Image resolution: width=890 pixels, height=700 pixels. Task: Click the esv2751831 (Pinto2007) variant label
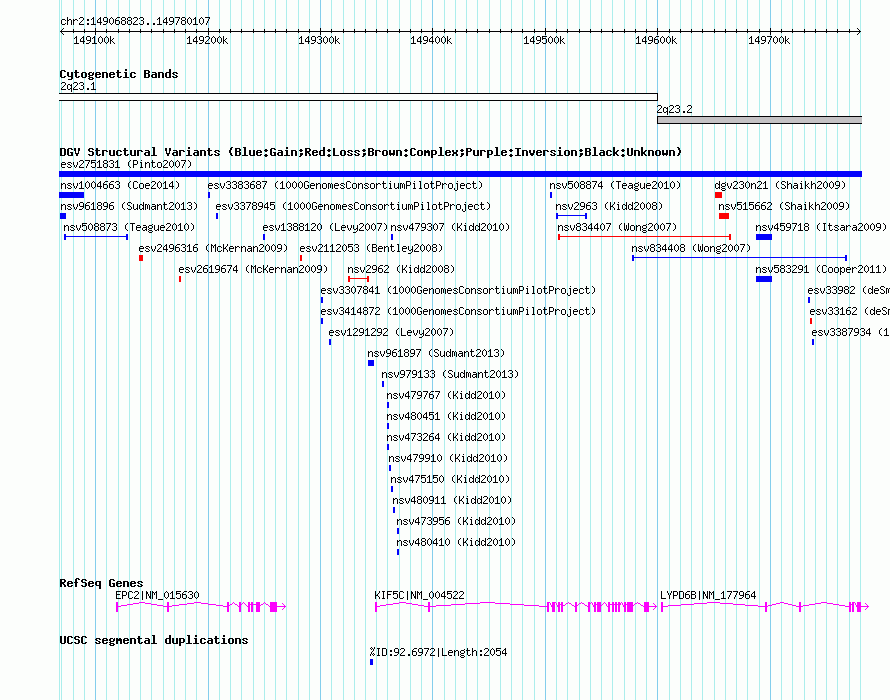point(126,164)
